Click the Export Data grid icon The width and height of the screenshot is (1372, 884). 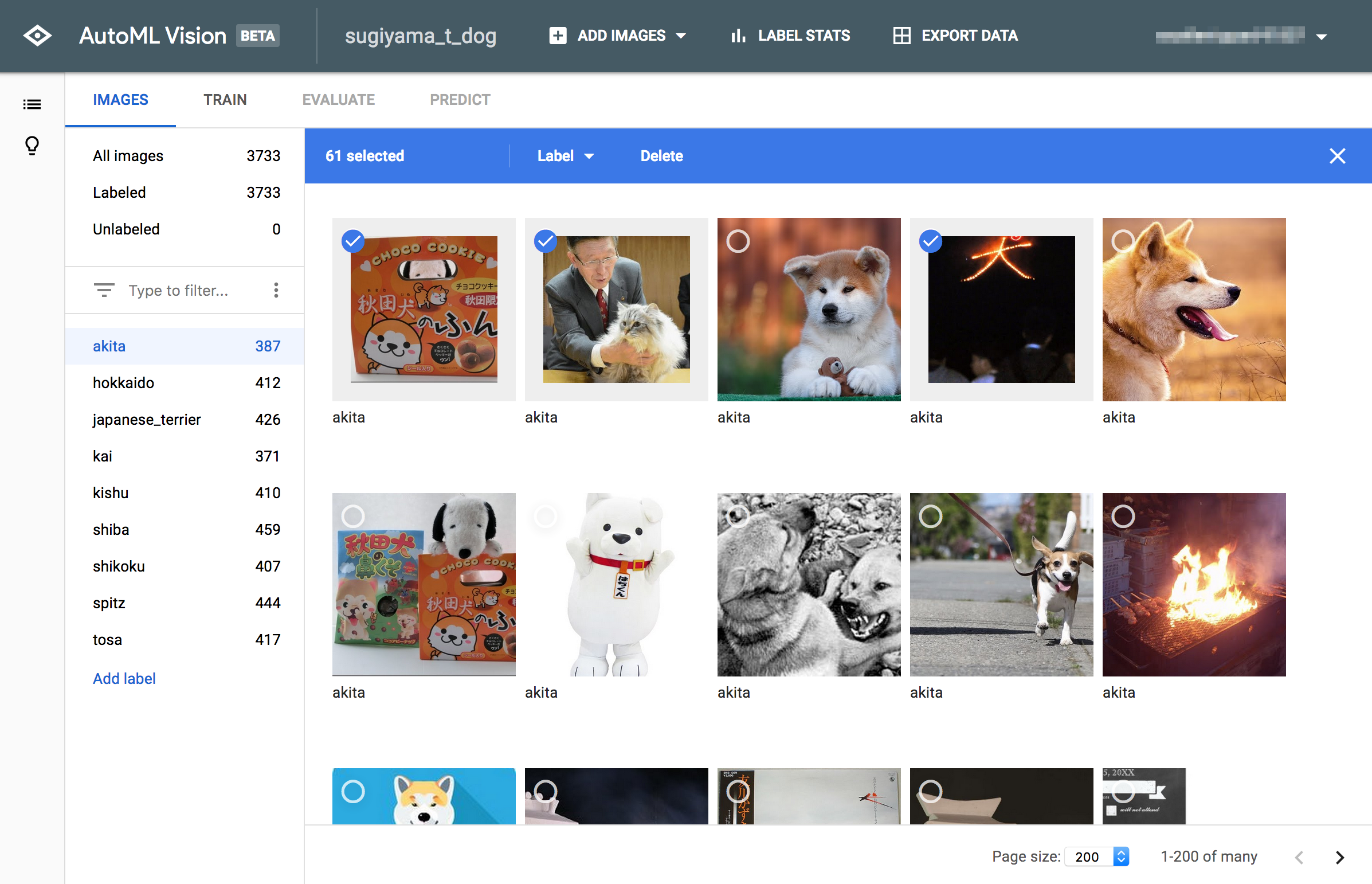pyautogui.click(x=901, y=36)
